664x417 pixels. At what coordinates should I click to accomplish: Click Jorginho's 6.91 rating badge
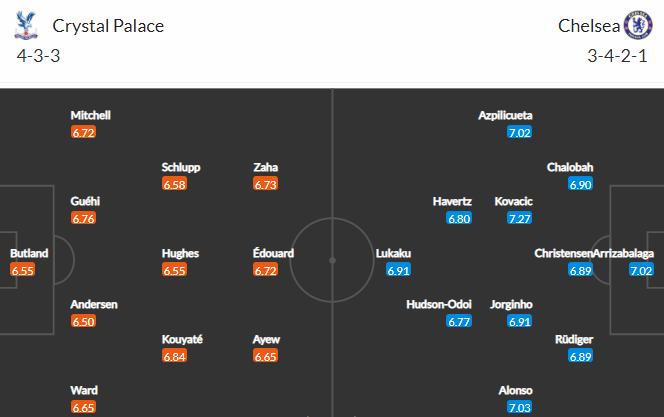[x=519, y=321]
